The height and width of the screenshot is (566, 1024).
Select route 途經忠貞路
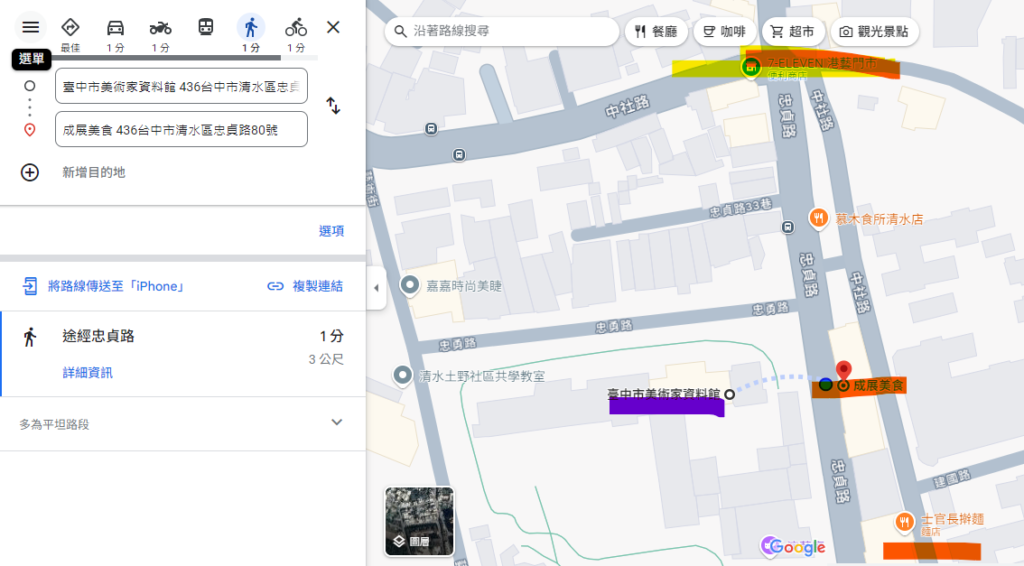[183, 354]
